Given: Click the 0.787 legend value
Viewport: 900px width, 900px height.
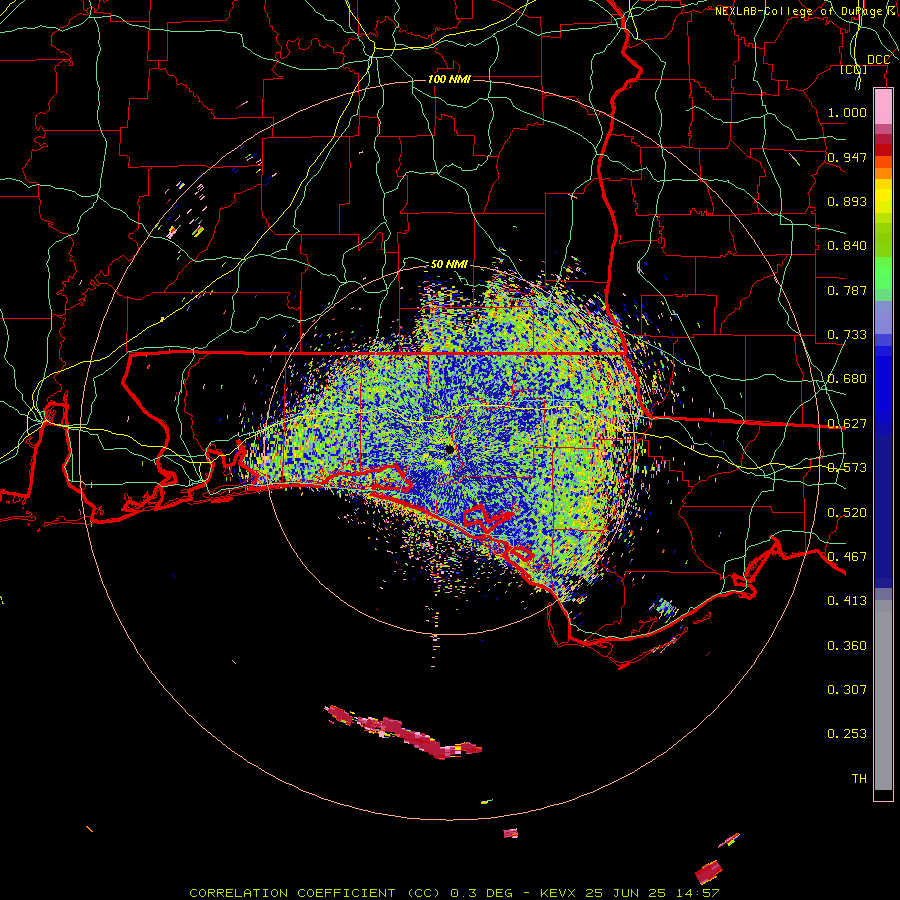Looking at the screenshot, I should click(847, 290).
